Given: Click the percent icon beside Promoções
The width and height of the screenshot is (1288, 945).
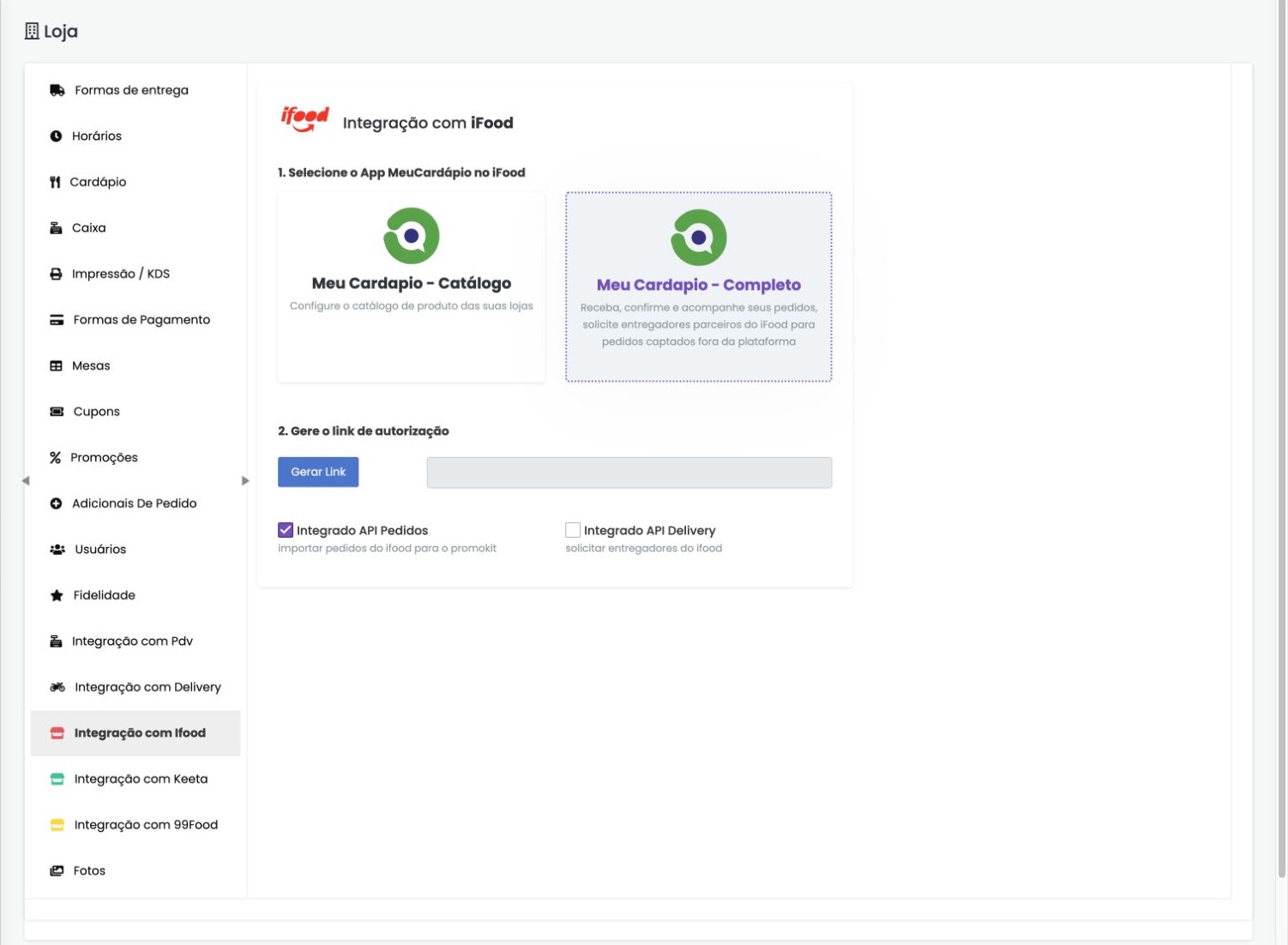Looking at the screenshot, I should click(x=55, y=458).
